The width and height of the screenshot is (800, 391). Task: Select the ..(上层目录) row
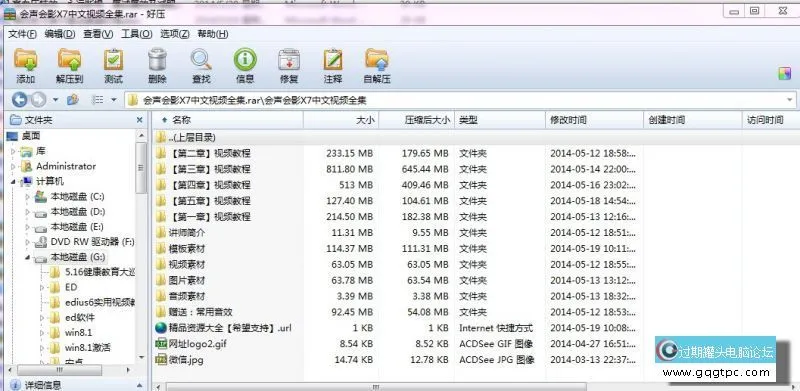click(476, 137)
